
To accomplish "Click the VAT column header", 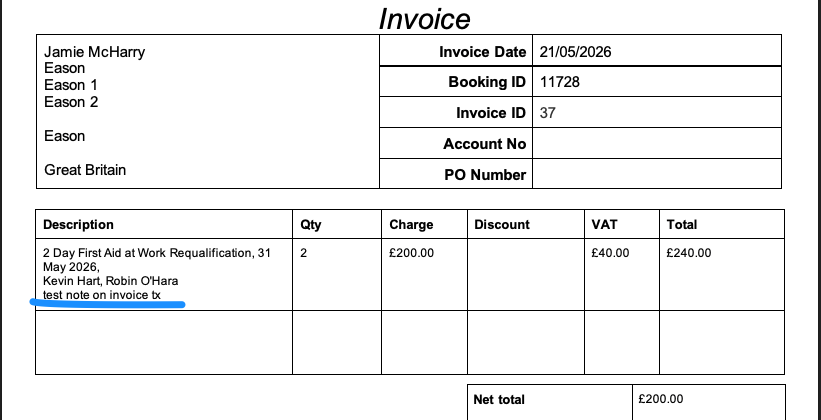I will point(604,225).
